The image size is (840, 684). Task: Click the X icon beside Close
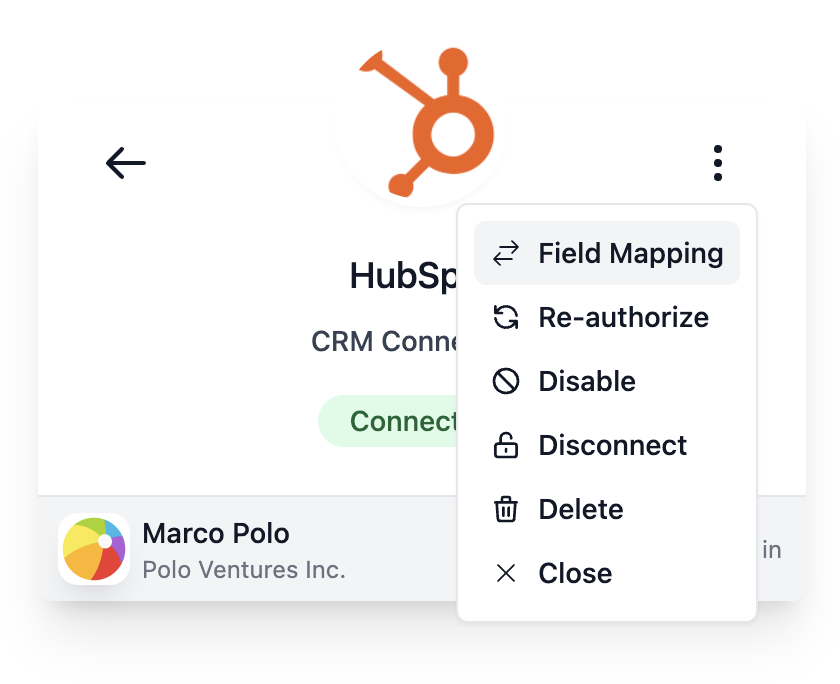pyautogui.click(x=506, y=573)
